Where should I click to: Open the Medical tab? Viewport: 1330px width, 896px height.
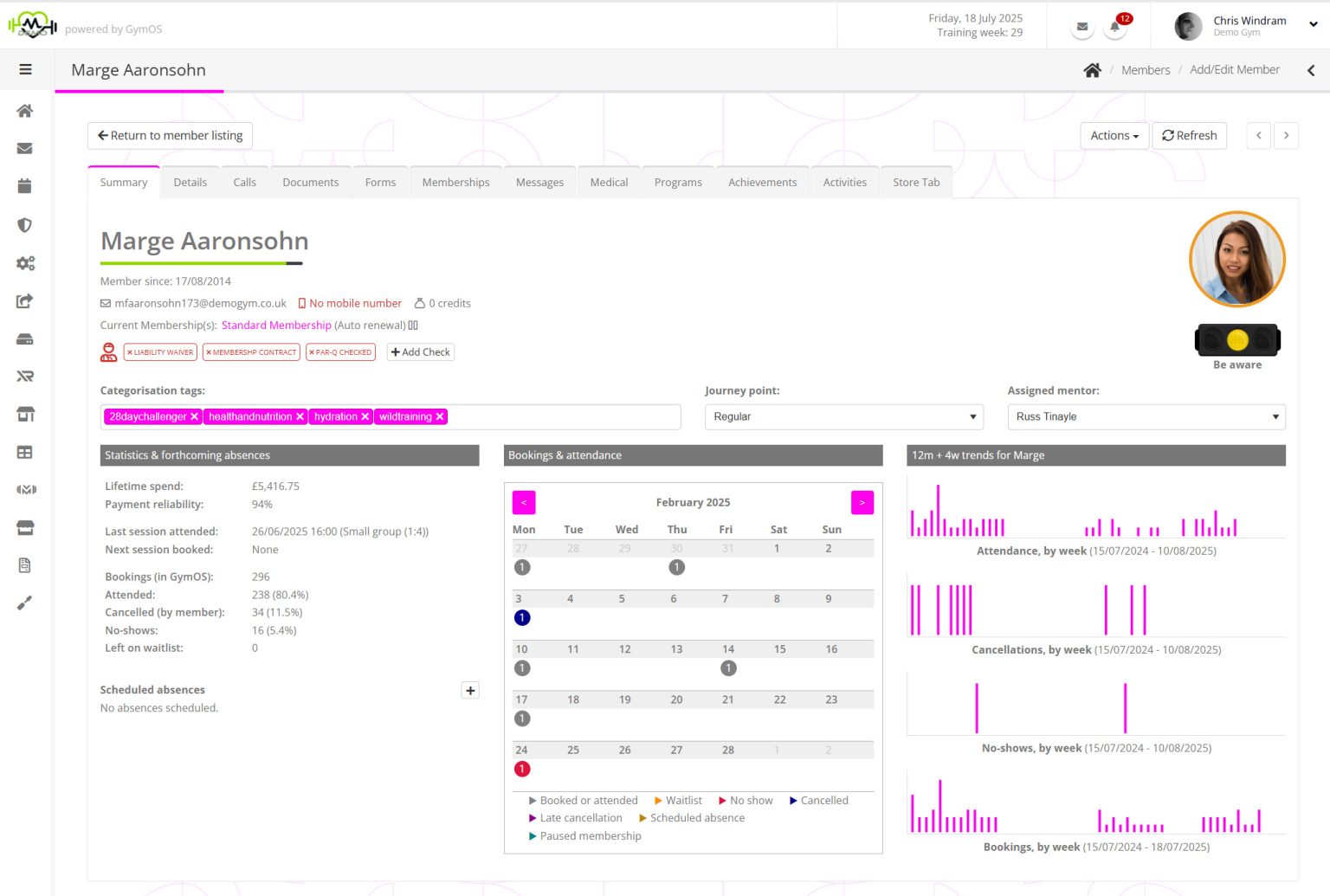[x=609, y=183]
